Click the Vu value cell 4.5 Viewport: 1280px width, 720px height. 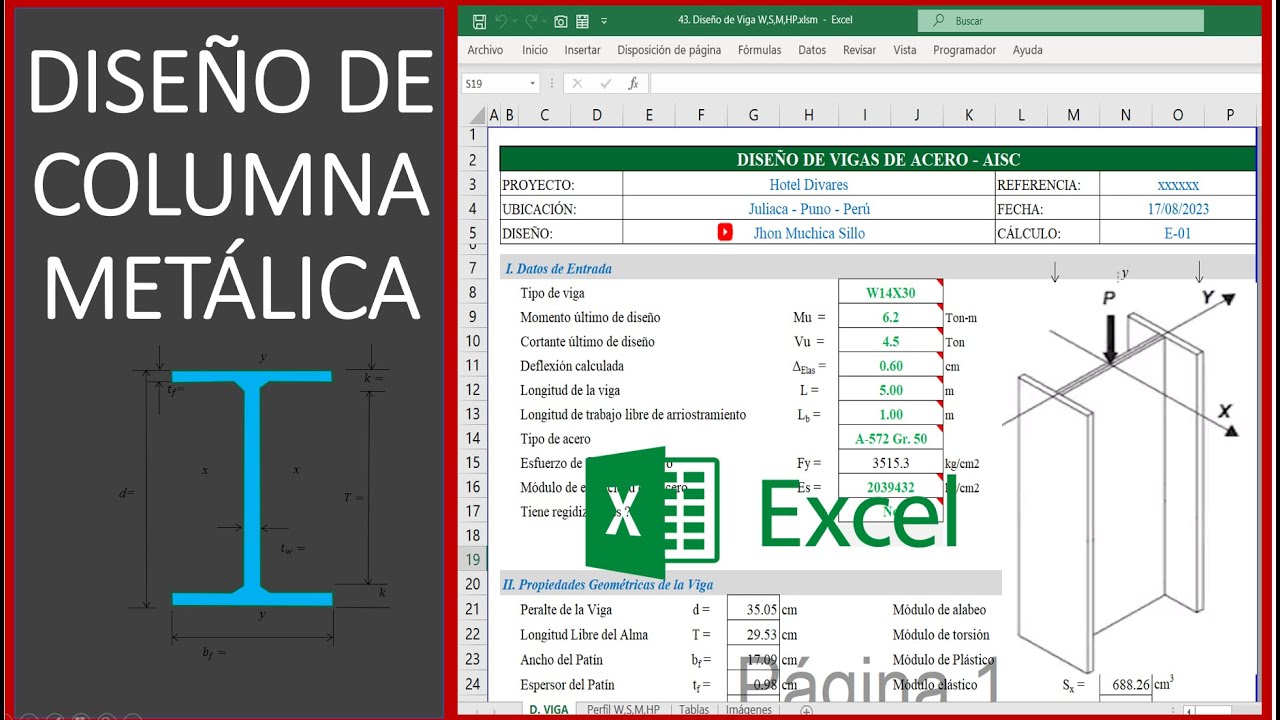(890, 341)
